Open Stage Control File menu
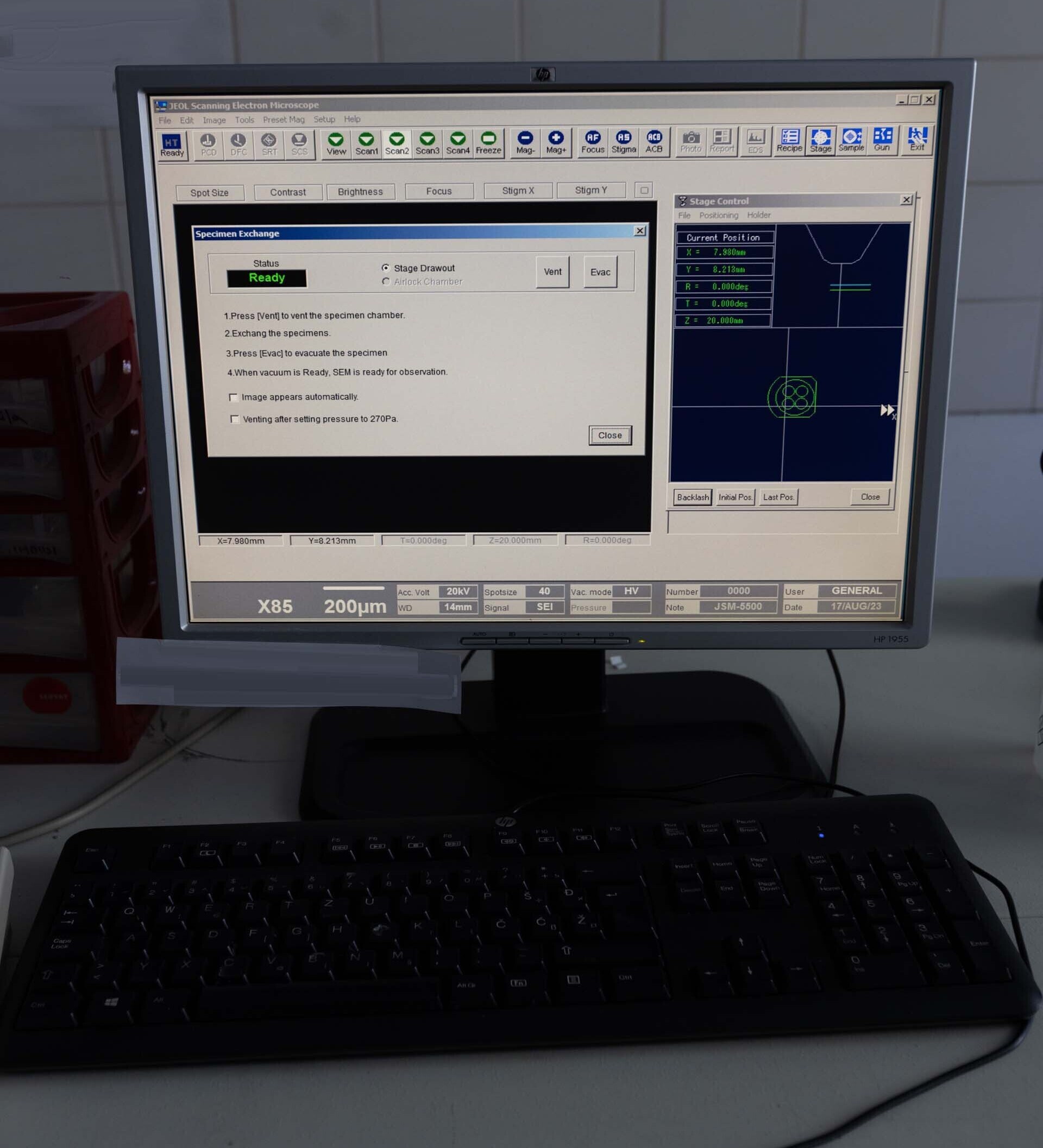The width and height of the screenshot is (1043, 1148). [x=684, y=215]
